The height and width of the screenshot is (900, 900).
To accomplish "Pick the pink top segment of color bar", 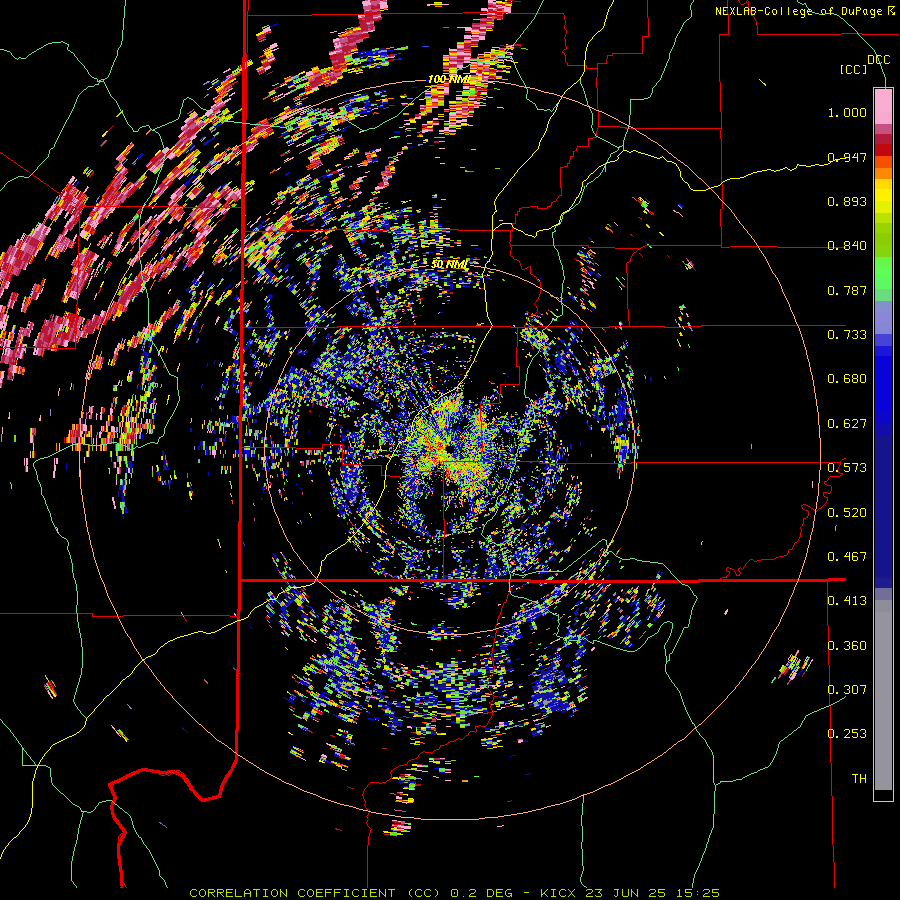I will point(883,106).
